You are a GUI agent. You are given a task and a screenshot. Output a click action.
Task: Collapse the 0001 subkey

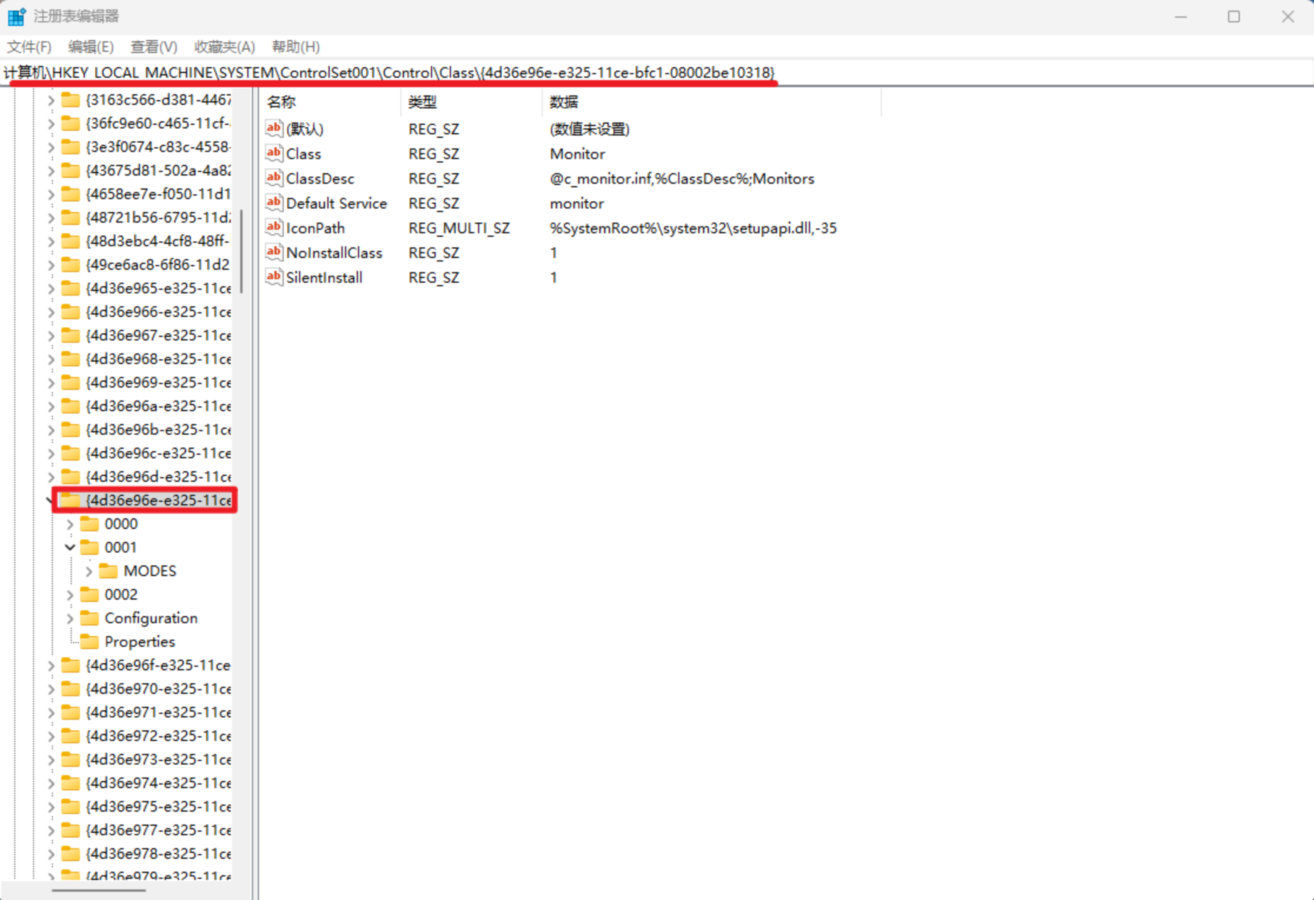click(70, 548)
